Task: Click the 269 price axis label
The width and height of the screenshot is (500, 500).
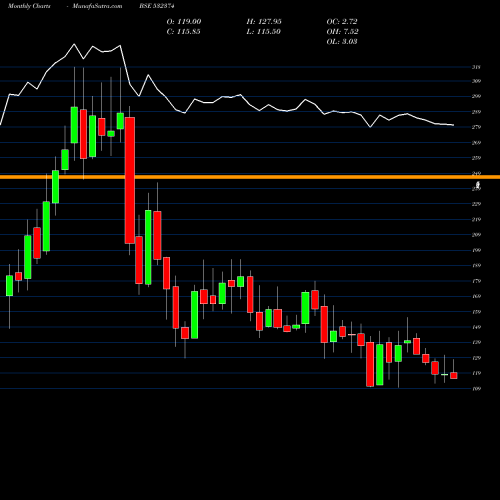Action: [476, 143]
